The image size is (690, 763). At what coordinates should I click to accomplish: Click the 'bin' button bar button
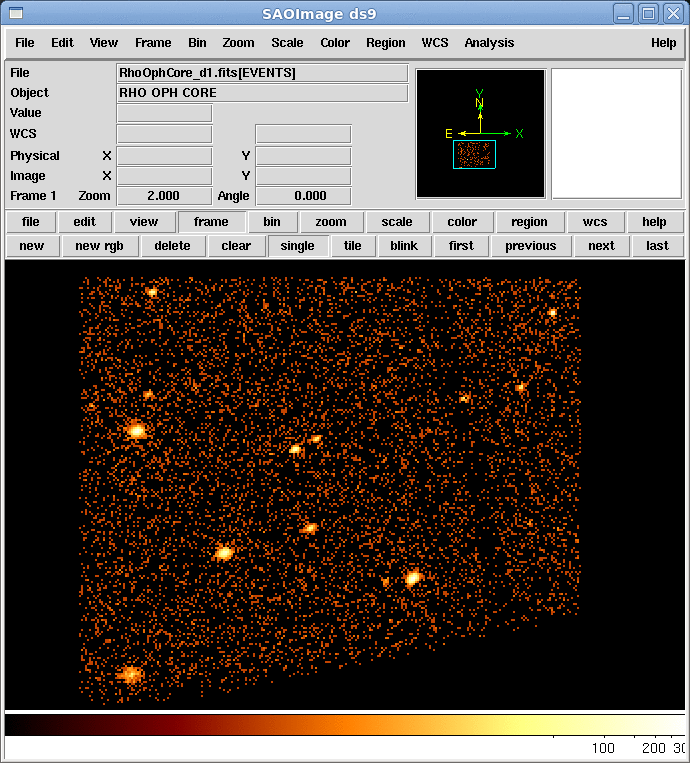pyautogui.click(x=272, y=222)
